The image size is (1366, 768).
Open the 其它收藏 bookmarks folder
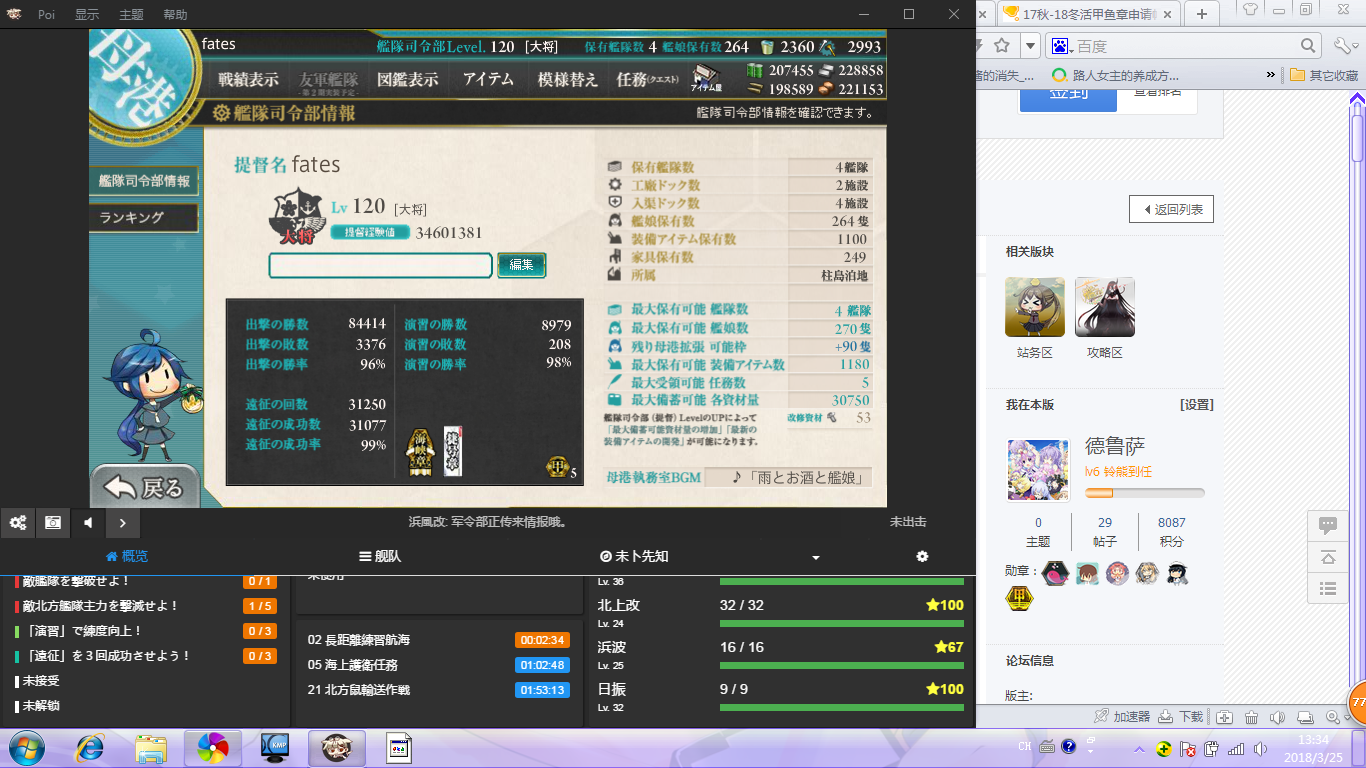coord(1323,75)
